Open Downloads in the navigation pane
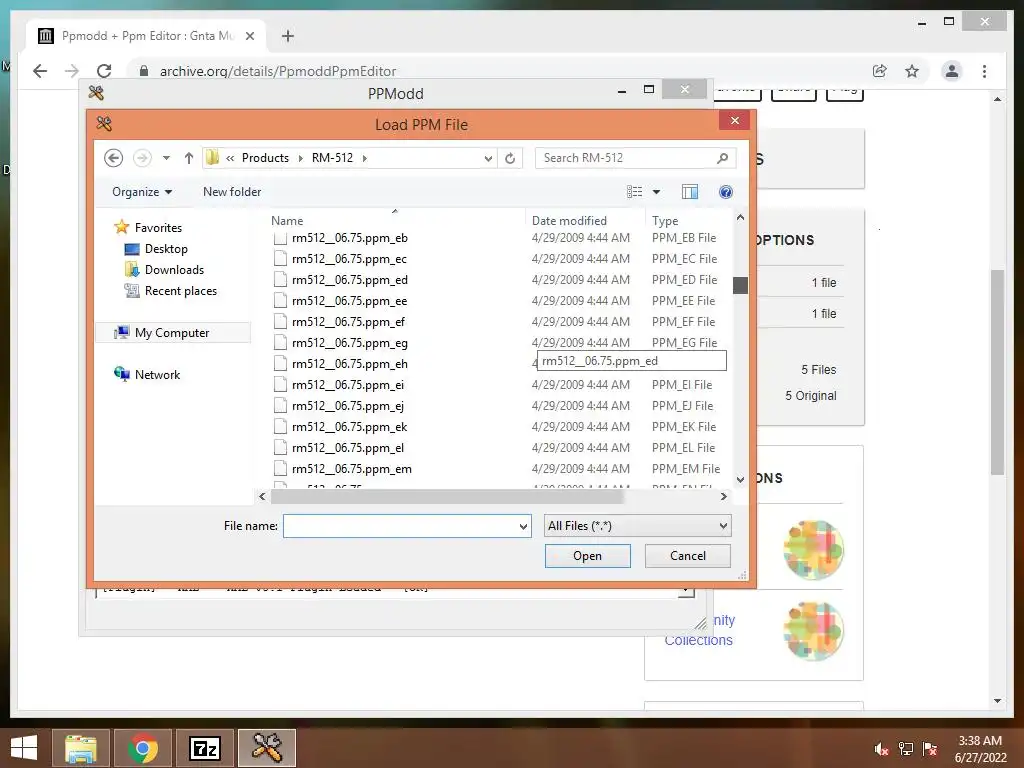 (x=174, y=270)
